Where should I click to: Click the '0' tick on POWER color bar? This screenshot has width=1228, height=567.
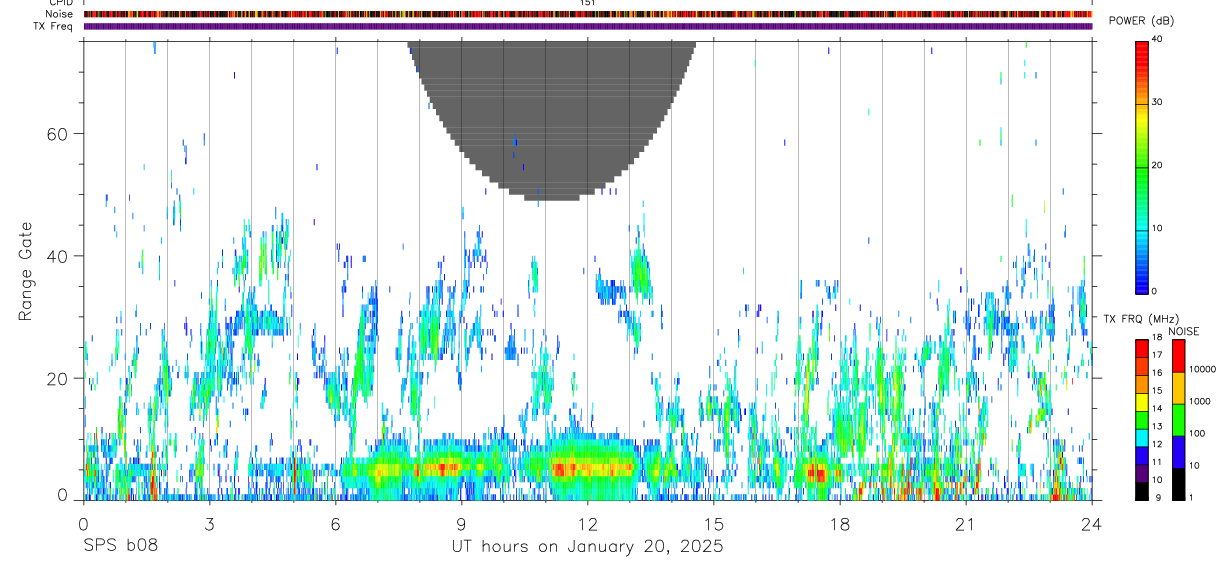click(1156, 290)
